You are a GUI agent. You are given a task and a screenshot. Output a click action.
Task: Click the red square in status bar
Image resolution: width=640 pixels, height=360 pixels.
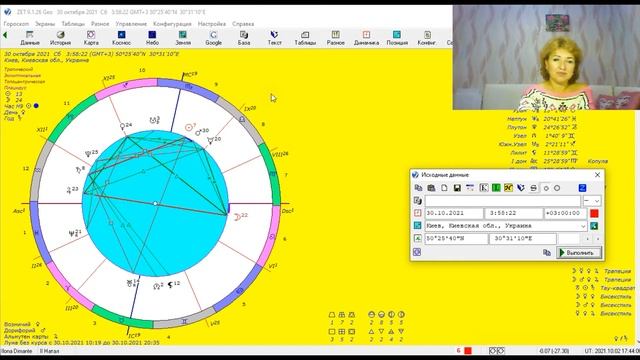tap(468, 351)
